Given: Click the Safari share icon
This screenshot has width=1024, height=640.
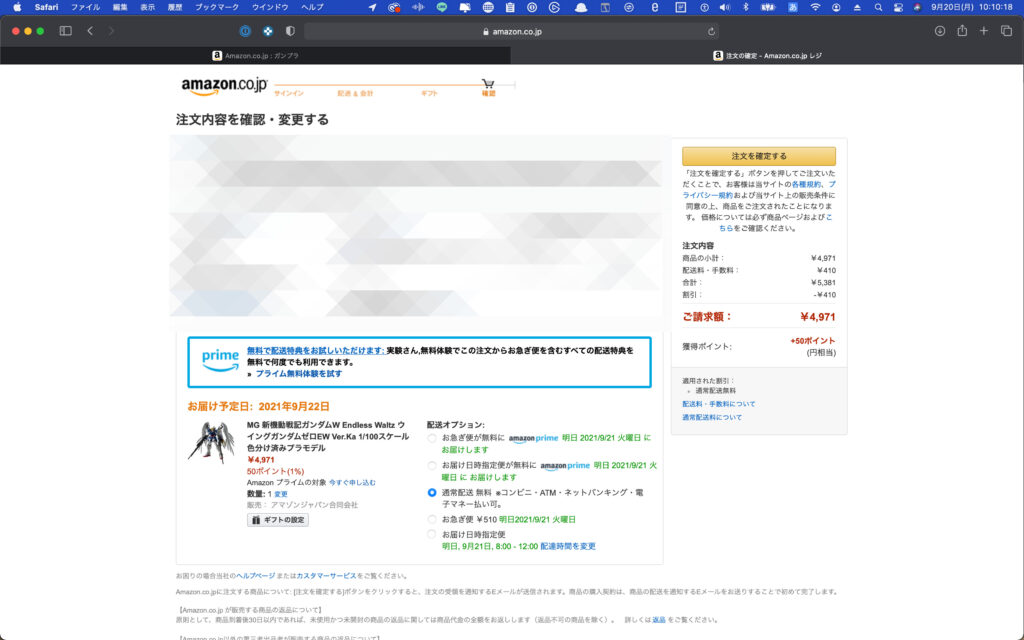Looking at the screenshot, I should point(962,31).
